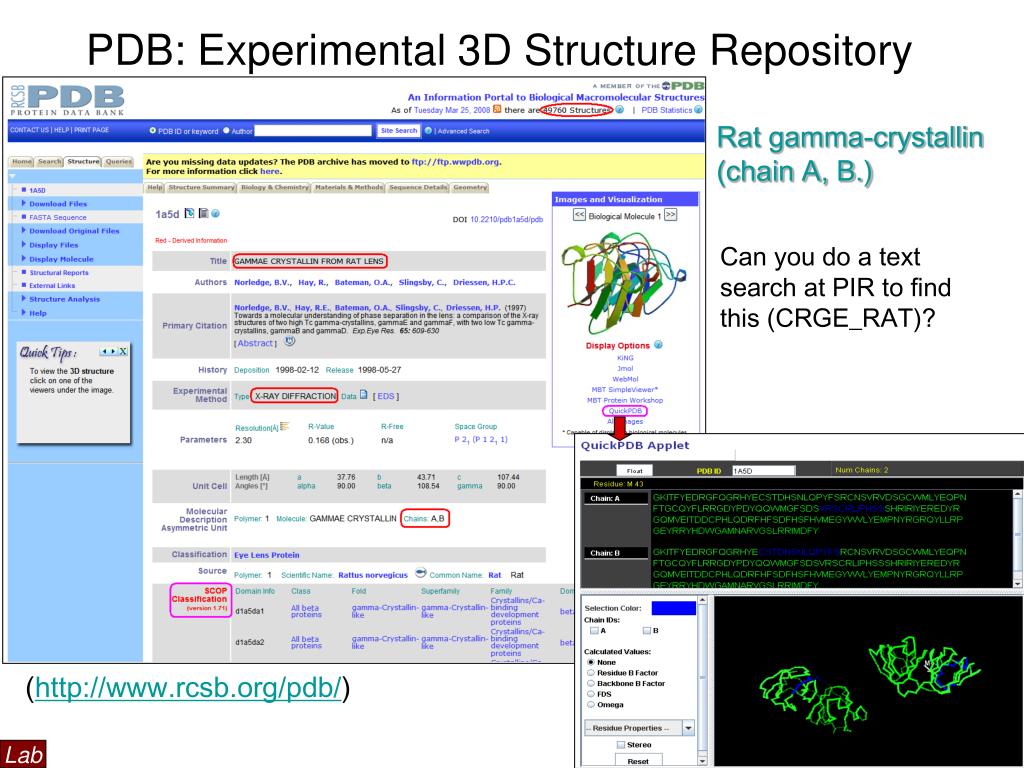
Task: Go to next Quick Tip arrow
Action: coord(113,351)
